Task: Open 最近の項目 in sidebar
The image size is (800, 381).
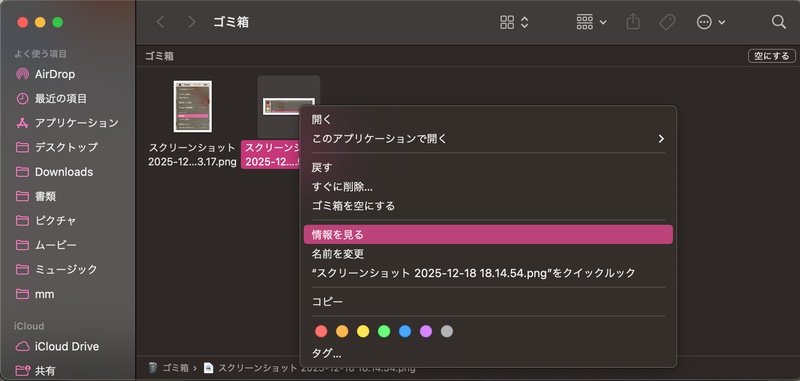Action: [x=61, y=98]
